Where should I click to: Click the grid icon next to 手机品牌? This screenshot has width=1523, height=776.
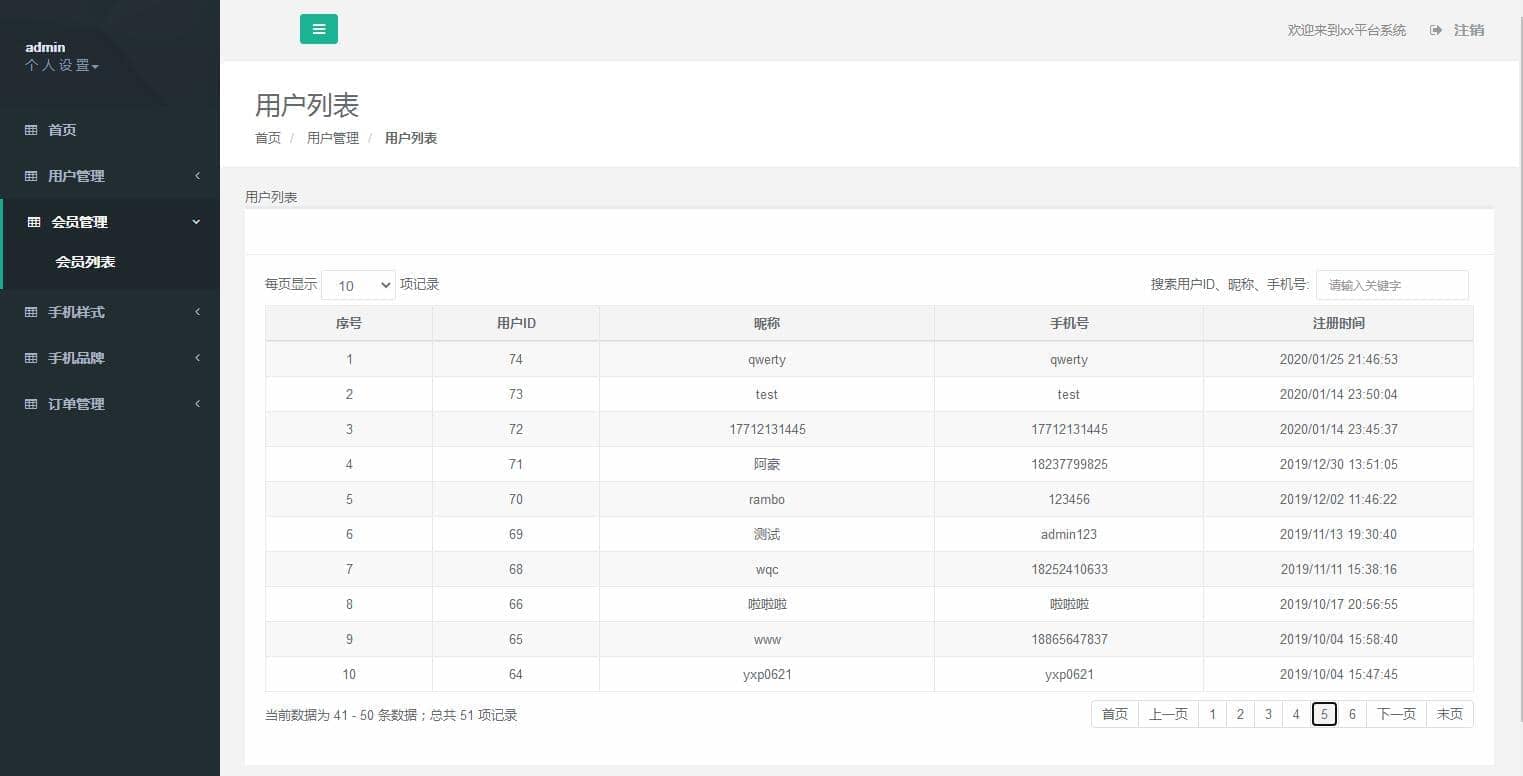tap(31, 358)
